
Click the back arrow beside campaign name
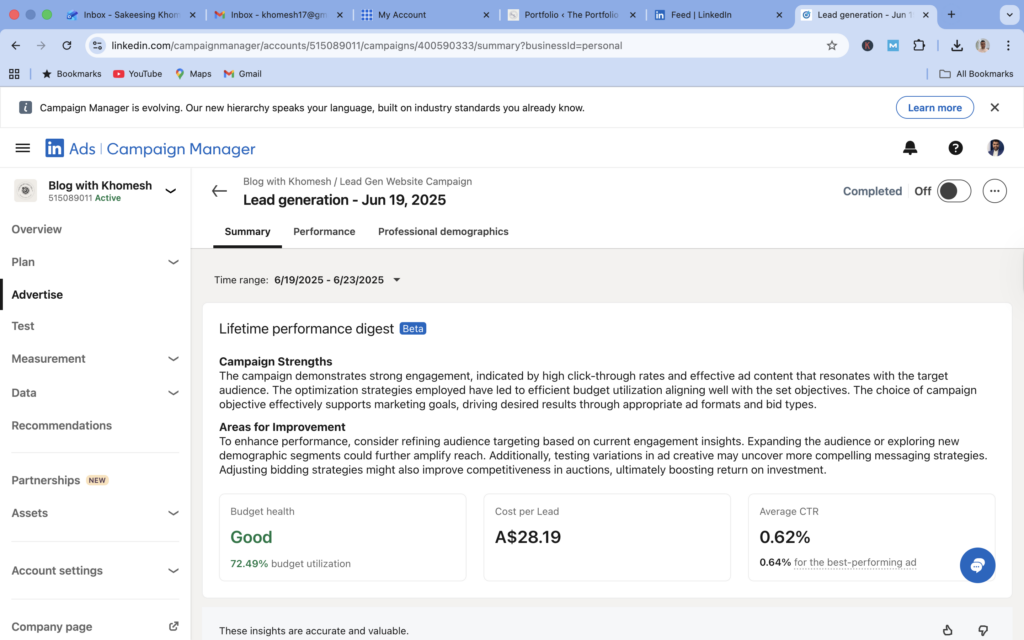219,191
